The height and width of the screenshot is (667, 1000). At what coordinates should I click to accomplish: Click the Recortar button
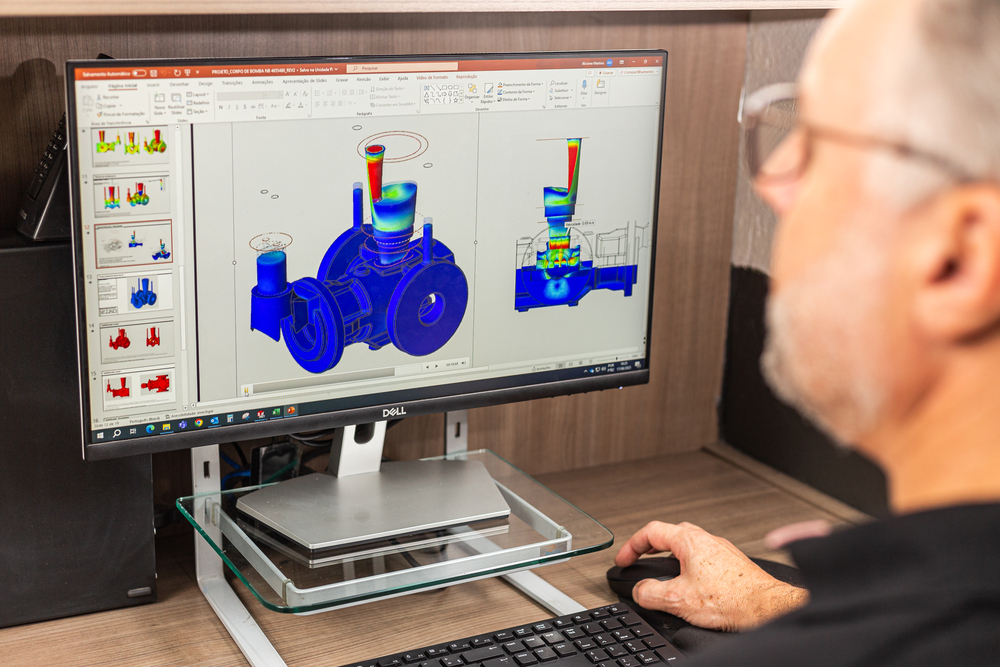[107, 98]
